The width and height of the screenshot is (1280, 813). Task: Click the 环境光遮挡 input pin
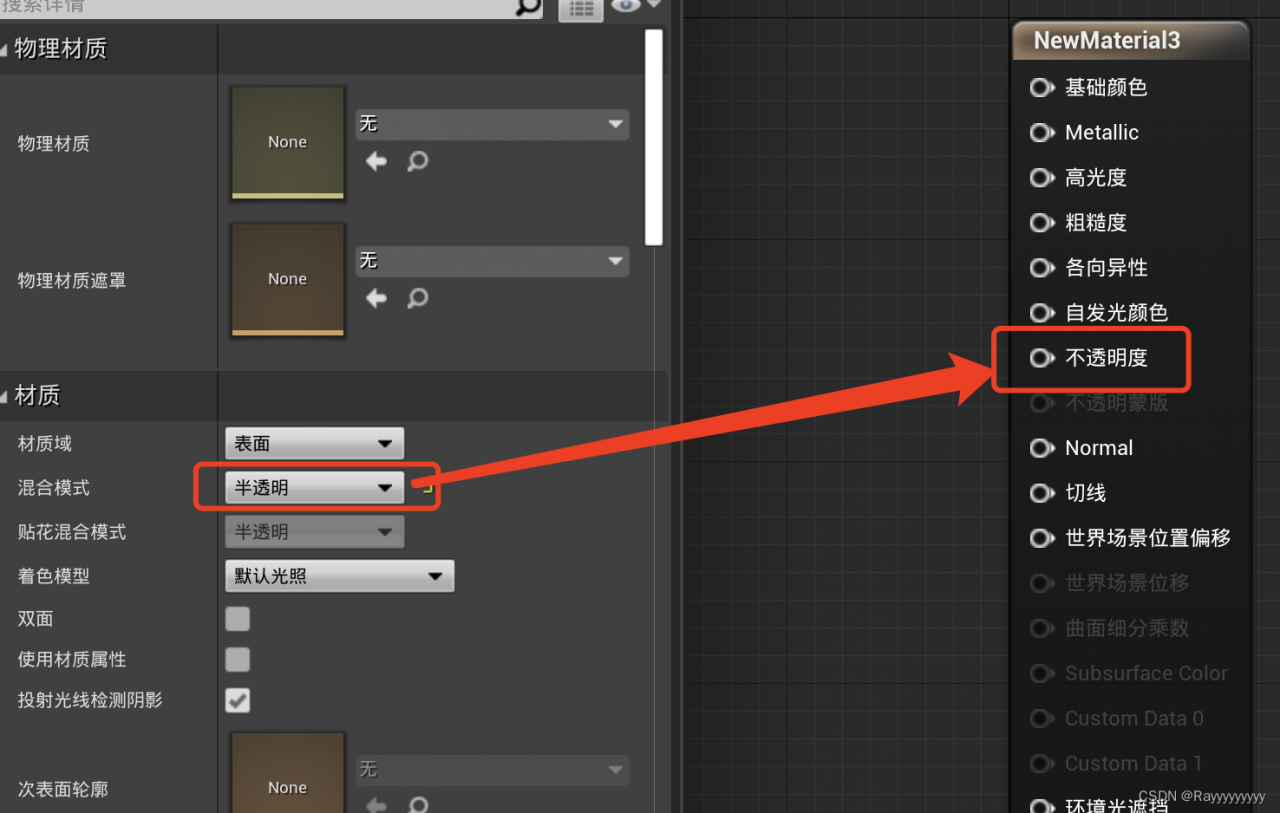(1042, 806)
